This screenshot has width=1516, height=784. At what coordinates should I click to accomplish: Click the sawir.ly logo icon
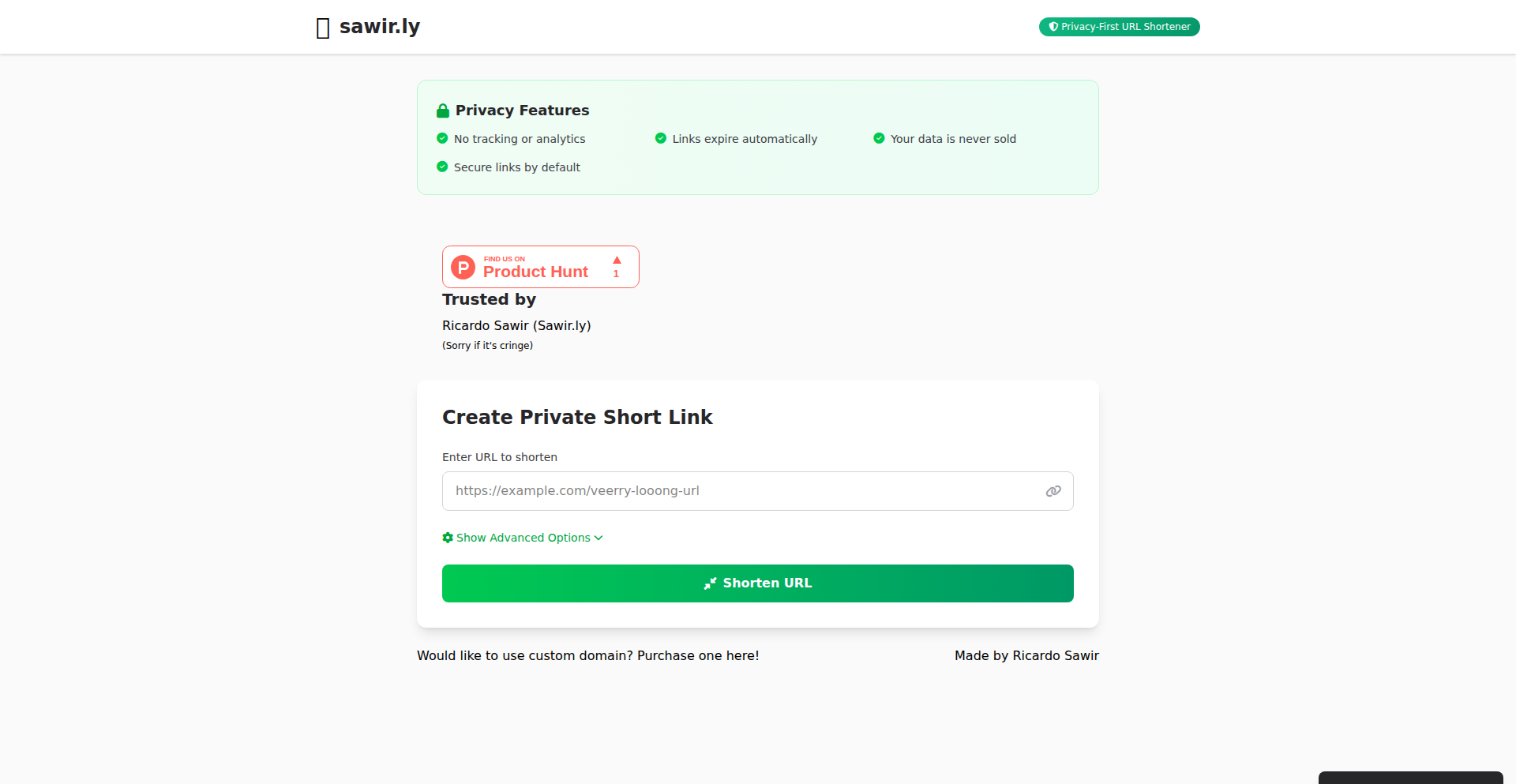point(323,28)
